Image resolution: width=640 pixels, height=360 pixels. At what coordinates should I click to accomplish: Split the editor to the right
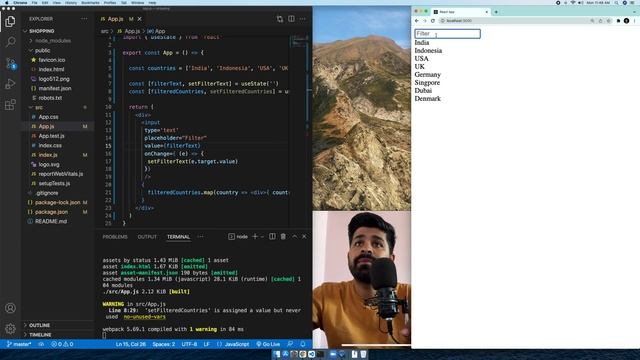pos(291,19)
